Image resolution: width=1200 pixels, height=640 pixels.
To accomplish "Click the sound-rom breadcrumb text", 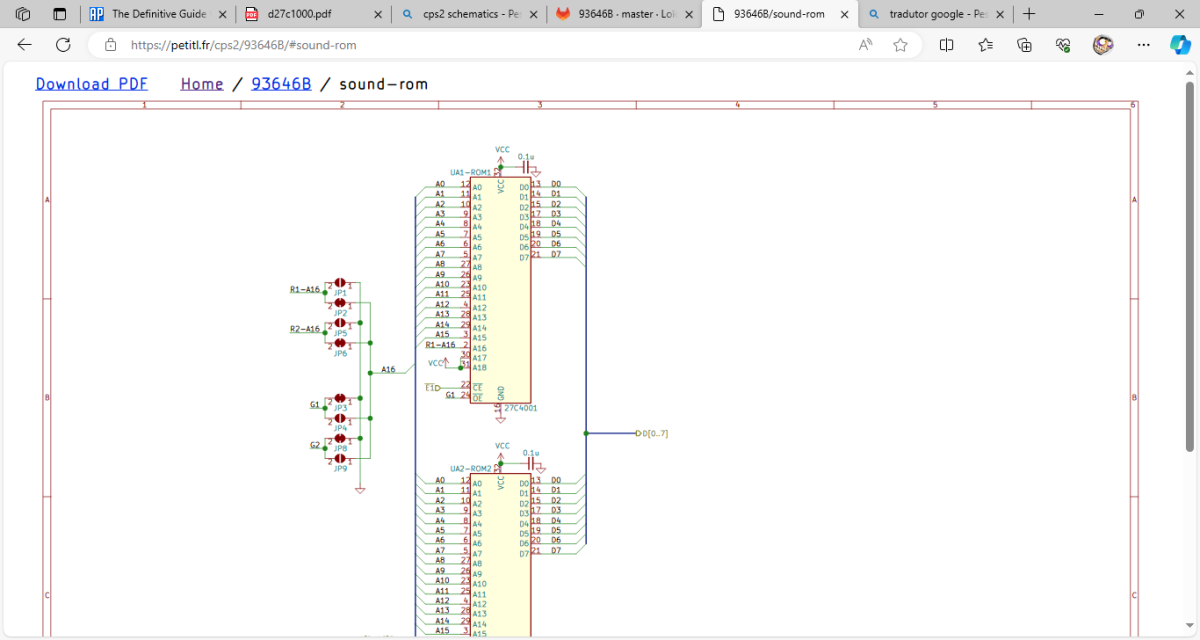I will (384, 84).
